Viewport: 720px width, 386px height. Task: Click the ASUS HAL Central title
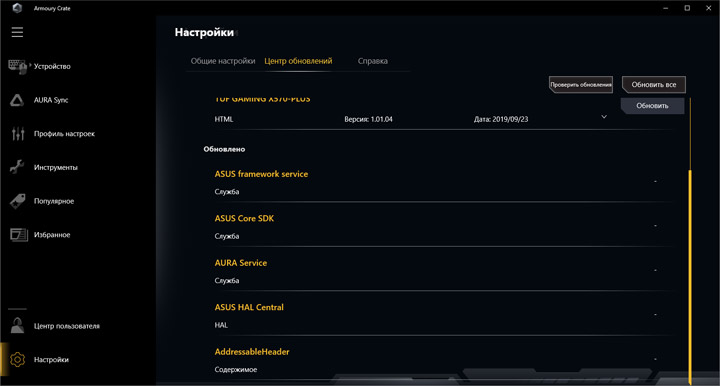(x=249, y=308)
